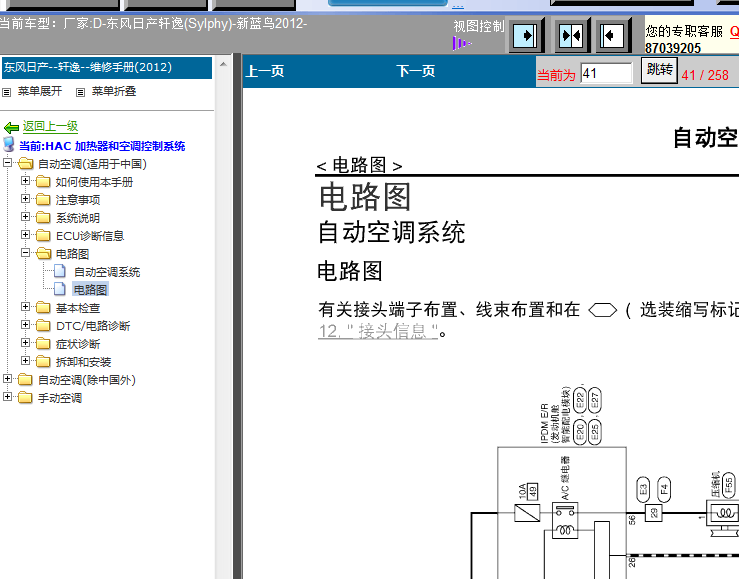Click the 自动空调(适用于中国) tree label
The width and height of the screenshot is (739, 579).
tap(92, 164)
